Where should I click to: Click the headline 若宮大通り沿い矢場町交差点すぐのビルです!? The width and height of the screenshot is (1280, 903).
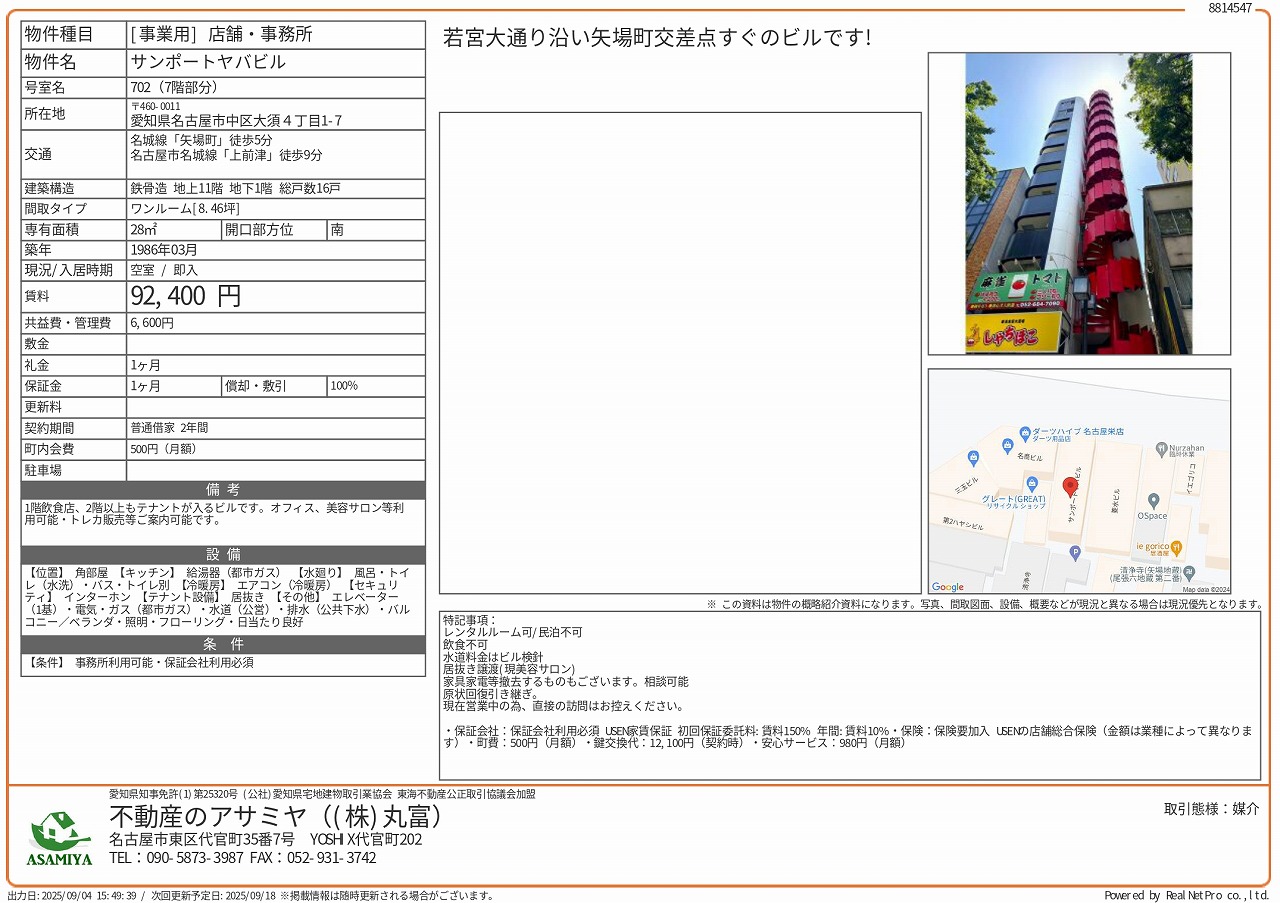coord(657,38)
